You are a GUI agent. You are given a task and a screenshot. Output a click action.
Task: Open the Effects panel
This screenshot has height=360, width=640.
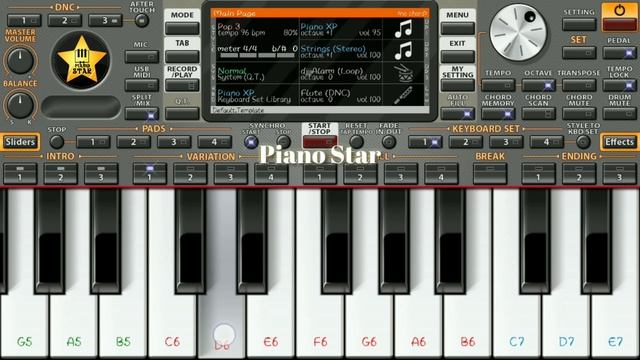pos(620,142)
